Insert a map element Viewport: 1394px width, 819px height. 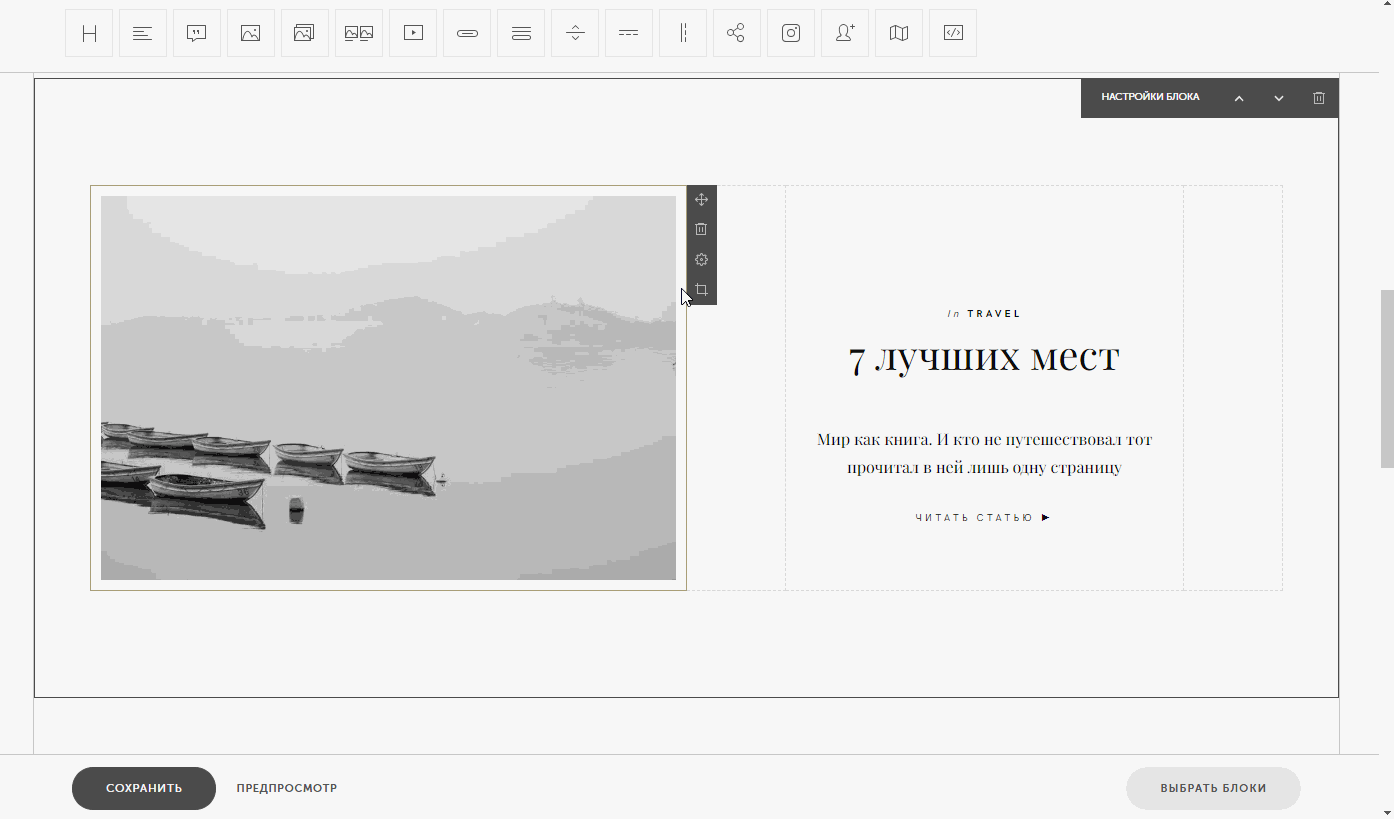pos(899,33)
